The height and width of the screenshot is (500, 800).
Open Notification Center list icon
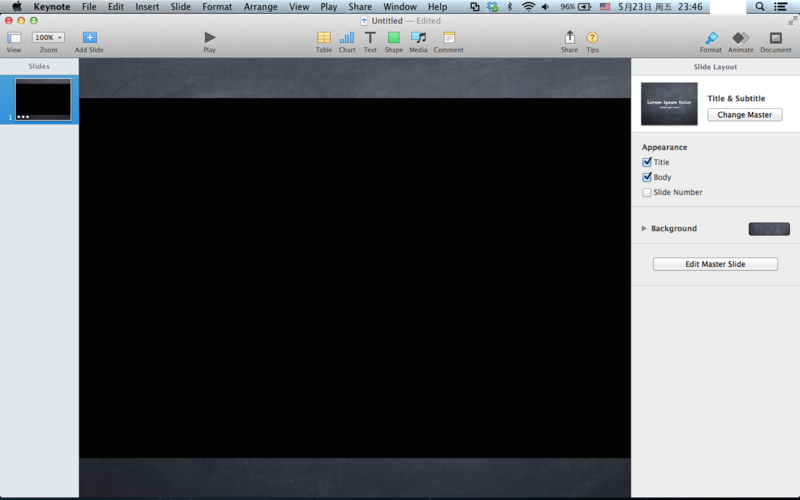point(780,7)
